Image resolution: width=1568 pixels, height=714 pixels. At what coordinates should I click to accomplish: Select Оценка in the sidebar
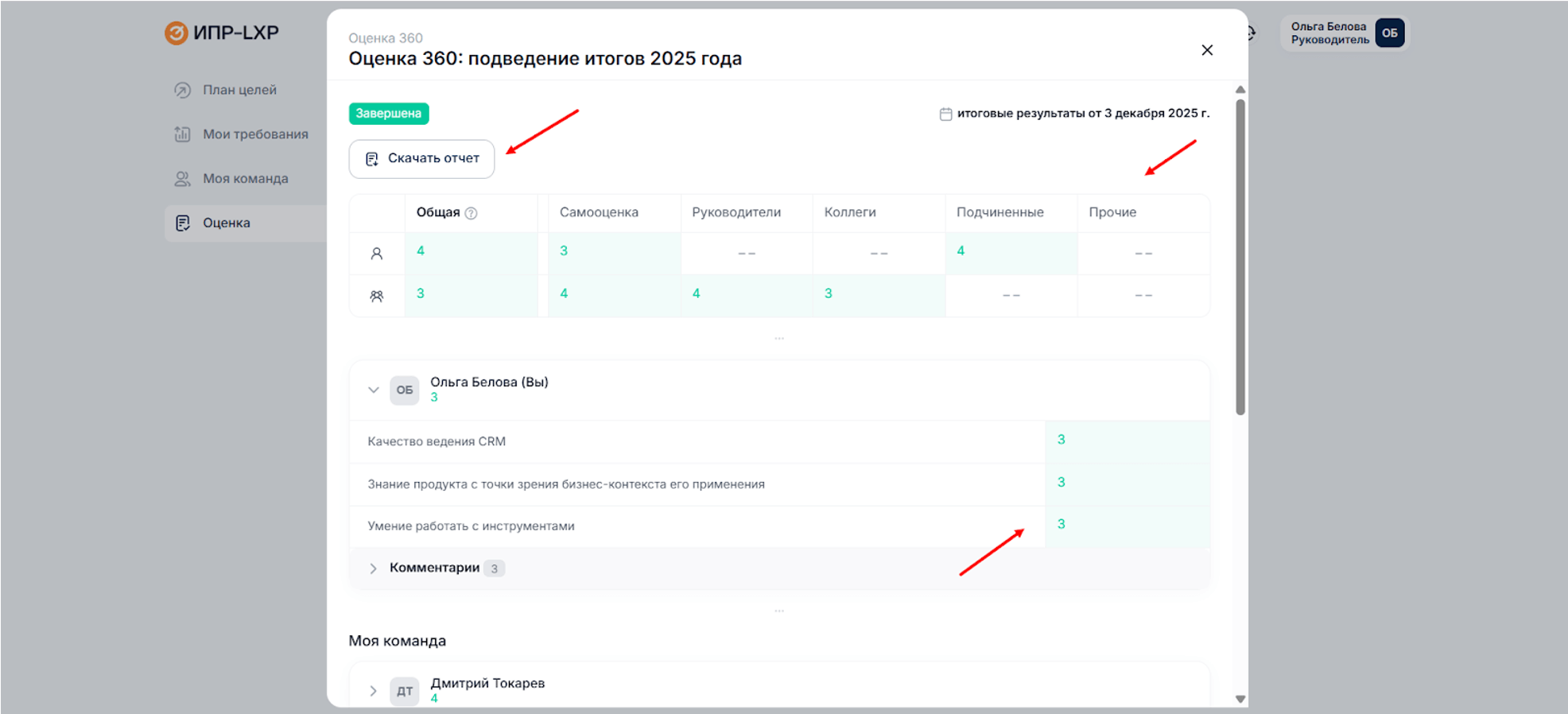pos(227,223)
